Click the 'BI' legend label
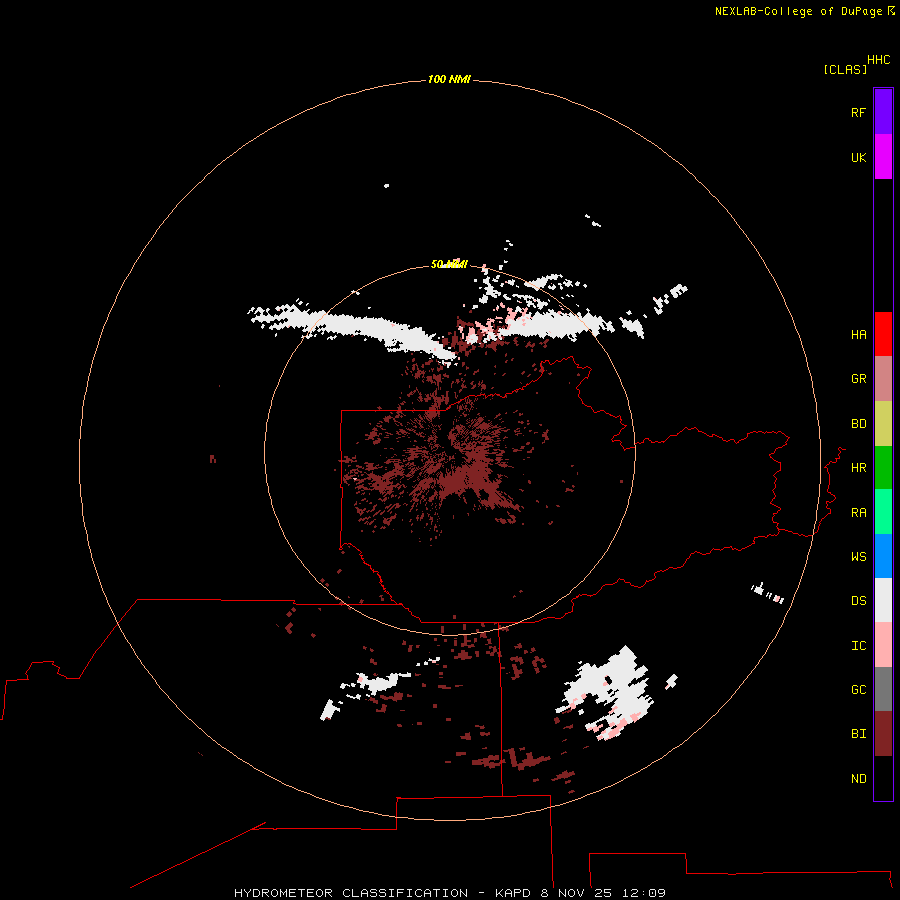This screenshot has height=900, width=900. tap(858, 734)
